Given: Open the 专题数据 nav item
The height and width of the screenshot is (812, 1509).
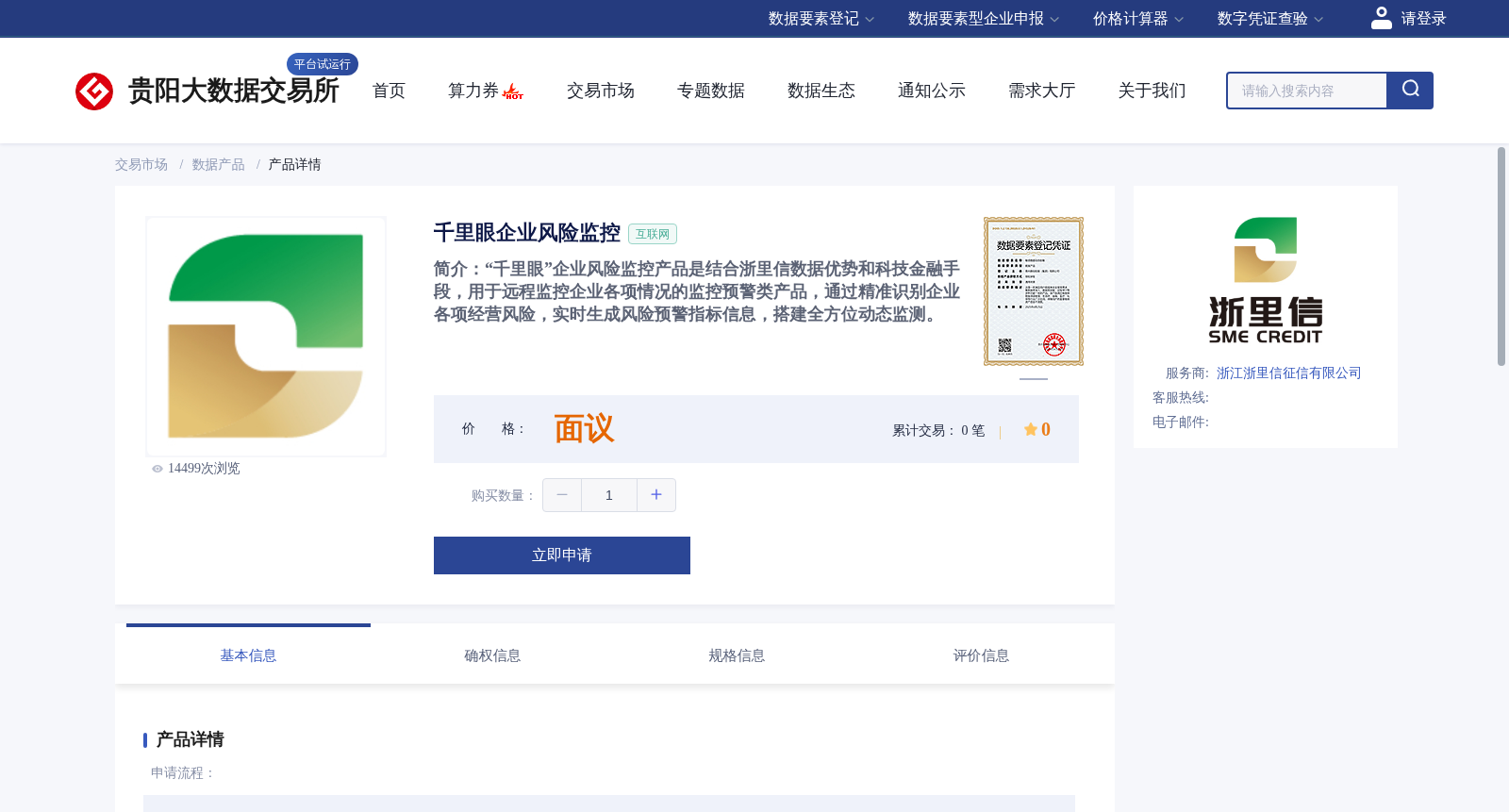Looking at the screenshot, I should [x=711, y=91].
